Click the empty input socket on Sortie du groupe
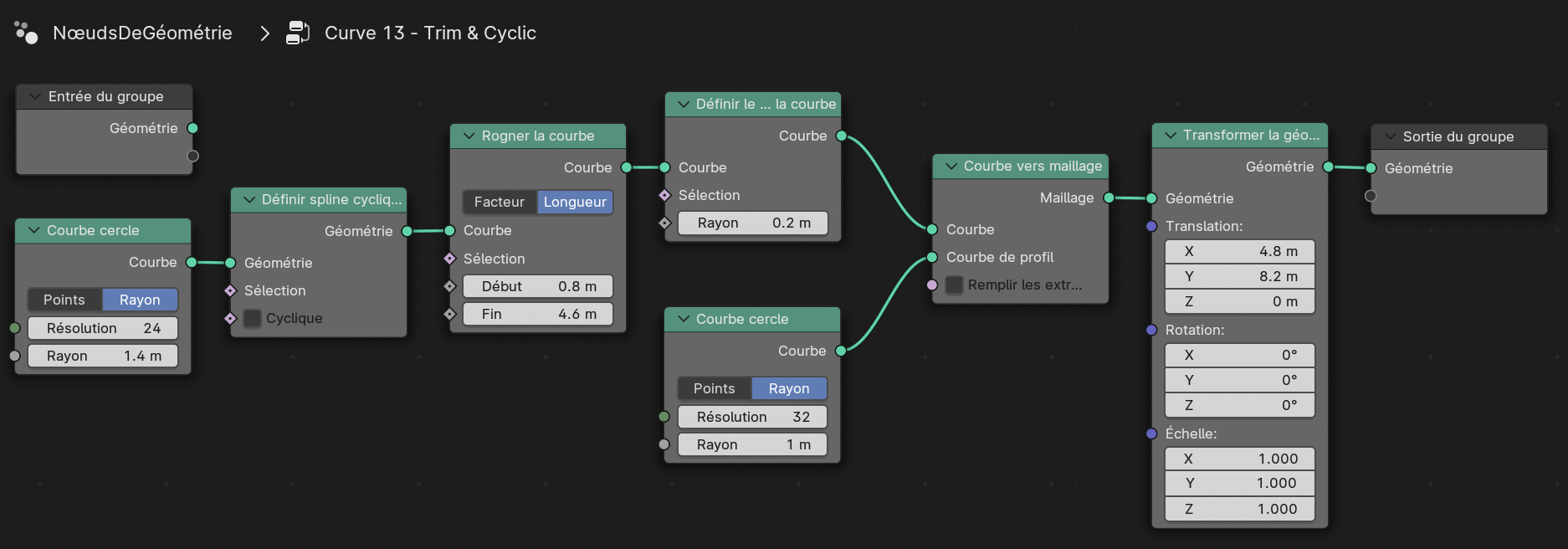 click(x=1370, y=196)
